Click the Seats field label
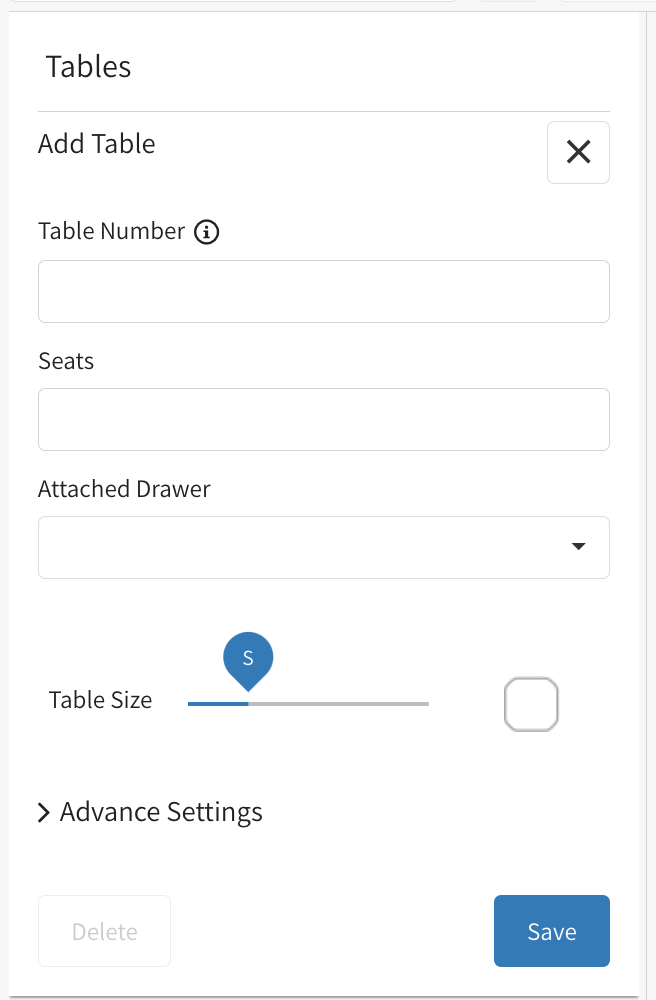 pyautogui.click(x=66, y=361)
